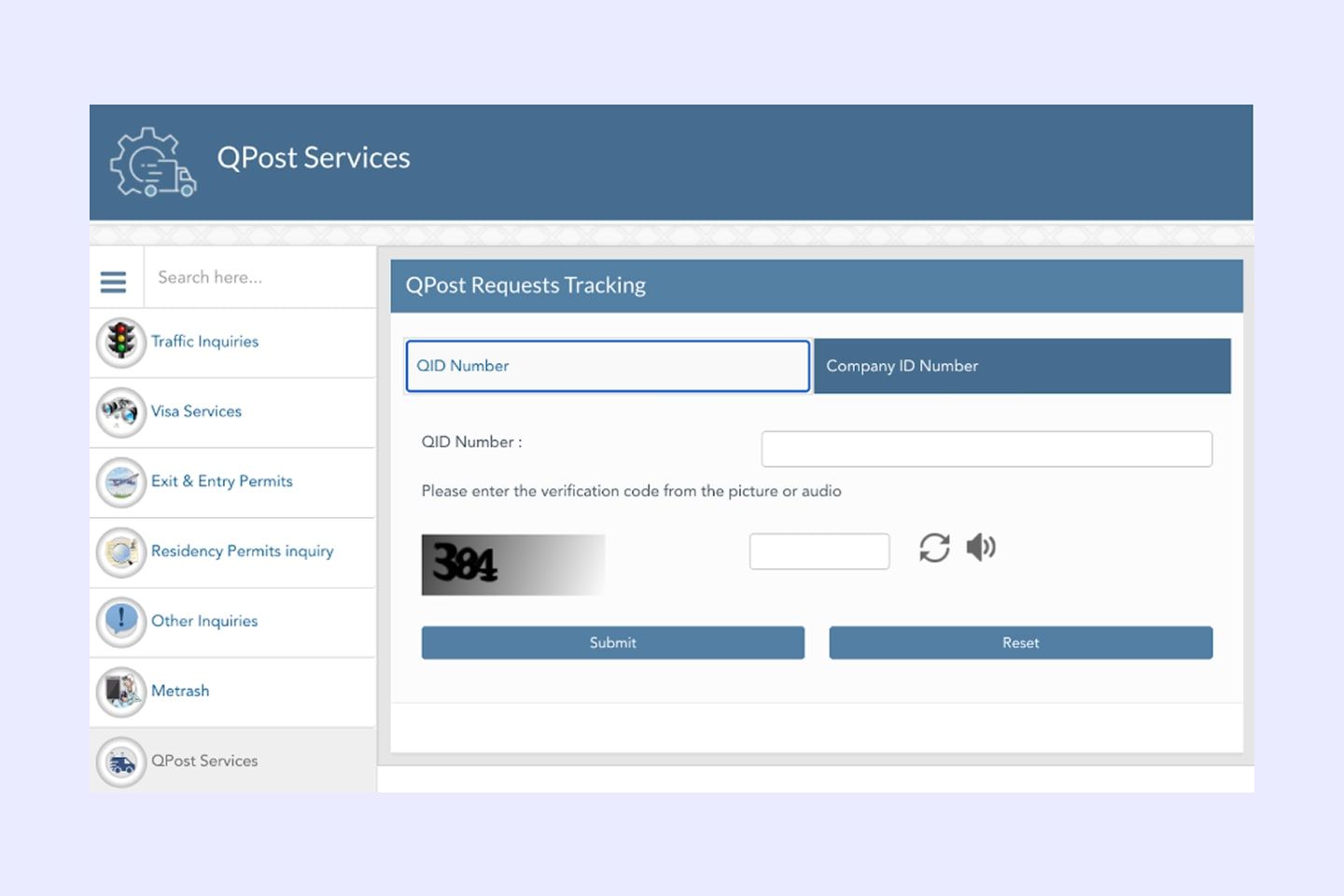
Task: Click the Residency Permits inquiry icon
Action: (121, 552)
